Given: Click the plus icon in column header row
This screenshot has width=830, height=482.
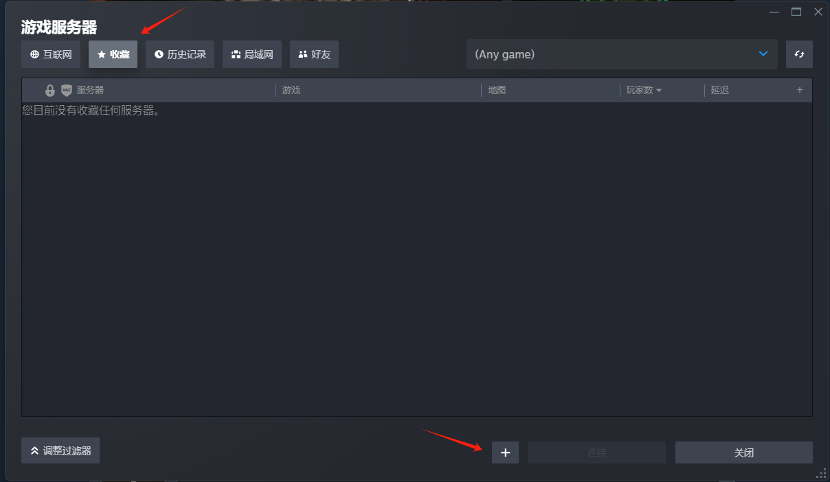Looking at the screenshot, I should [x=799, y=90].
